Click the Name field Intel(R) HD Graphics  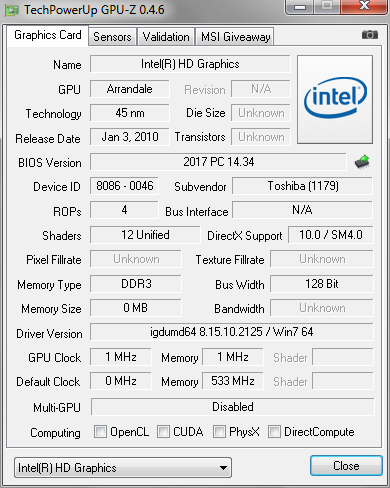190,64
